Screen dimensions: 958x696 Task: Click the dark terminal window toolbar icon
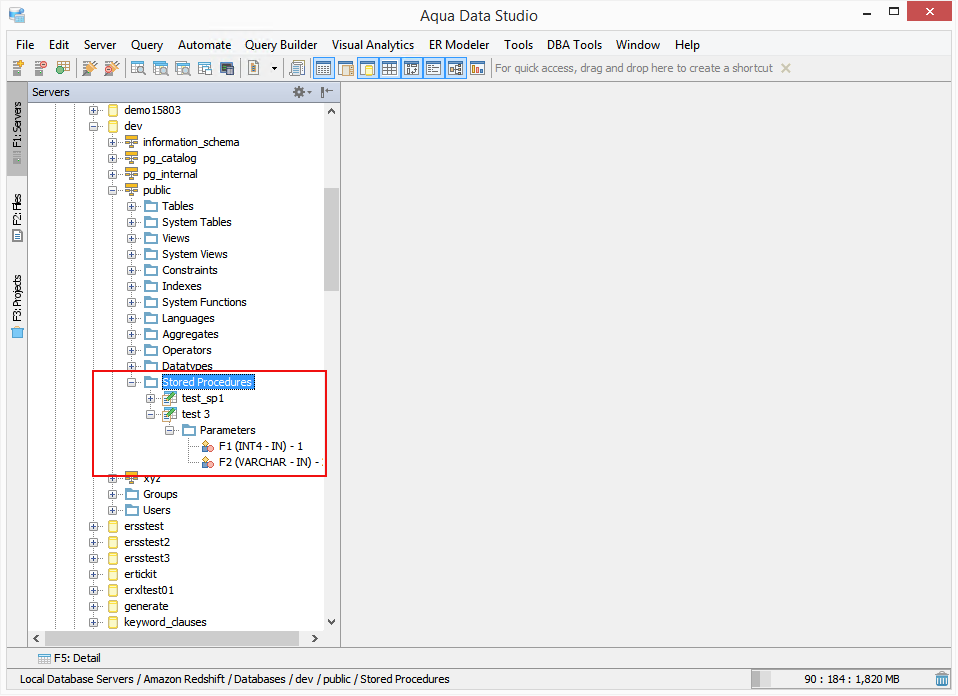coord(227,68)
